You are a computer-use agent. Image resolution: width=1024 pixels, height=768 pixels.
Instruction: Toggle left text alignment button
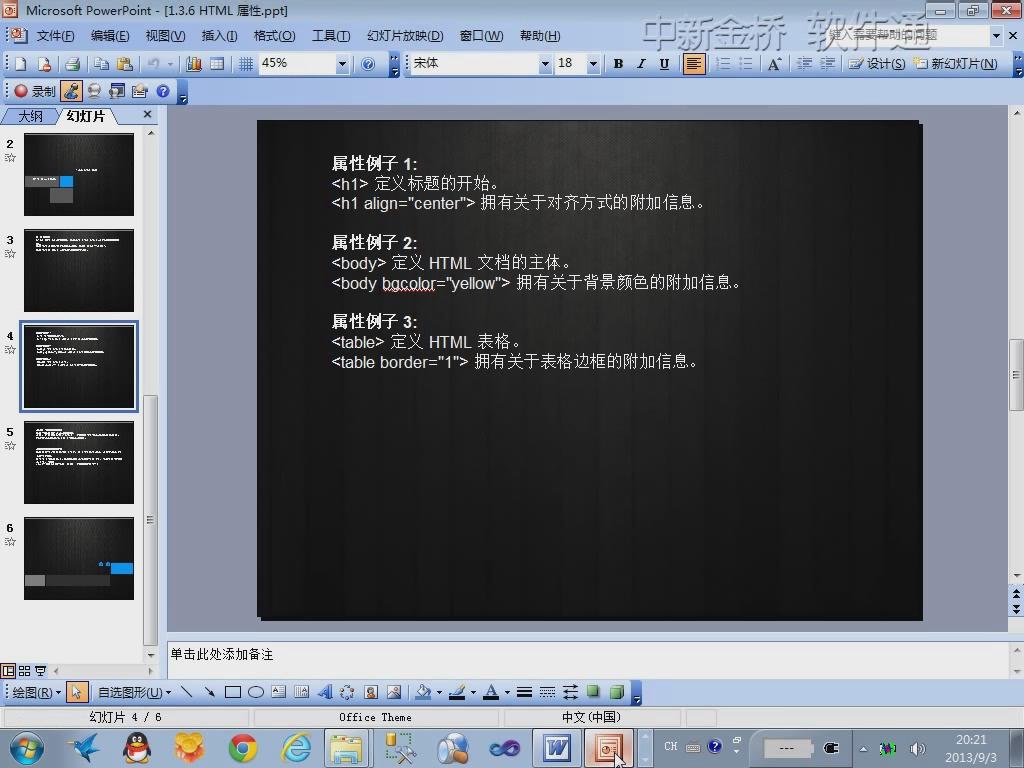coord(694,63)
